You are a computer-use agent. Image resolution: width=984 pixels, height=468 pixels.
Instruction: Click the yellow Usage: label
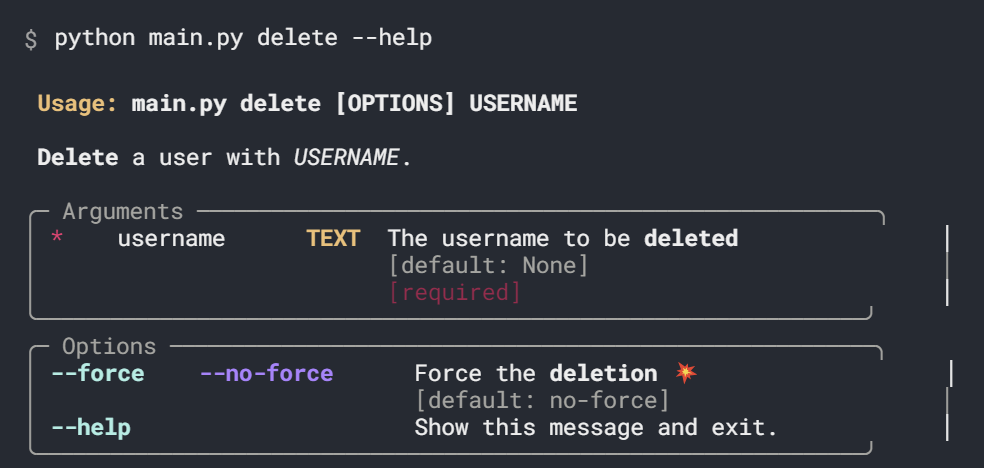78,104
